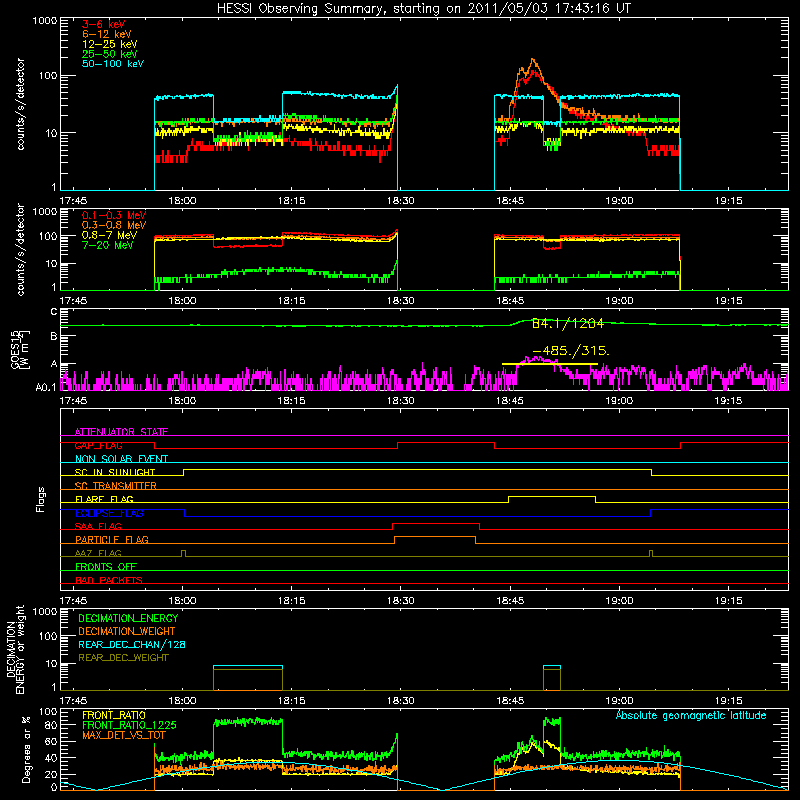800x800 pixels.
Task: Click the raised SAA_FLAG segment after 18:30
Action: click(x=436, y=523)
